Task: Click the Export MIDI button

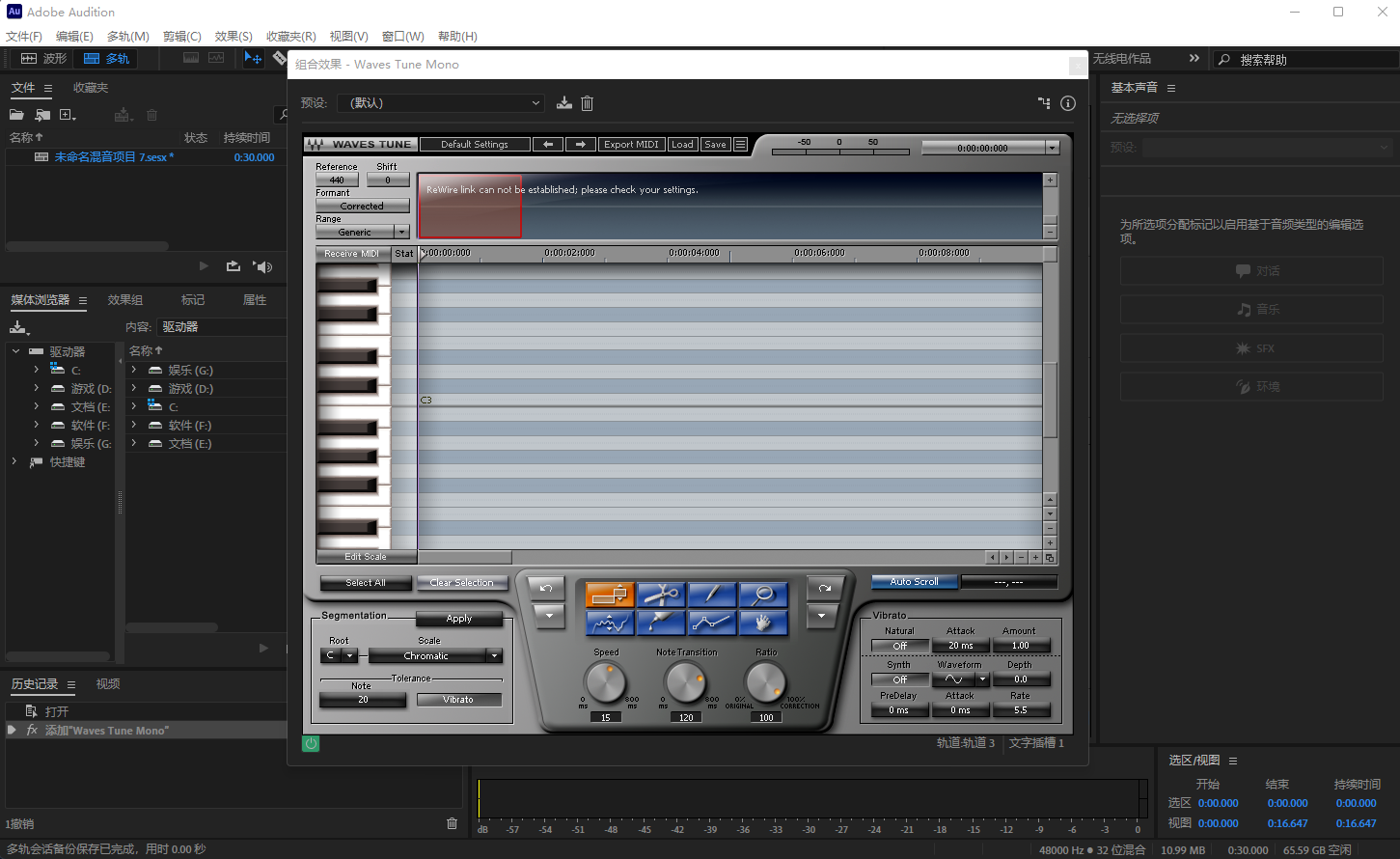Action: tap(631, 144)
